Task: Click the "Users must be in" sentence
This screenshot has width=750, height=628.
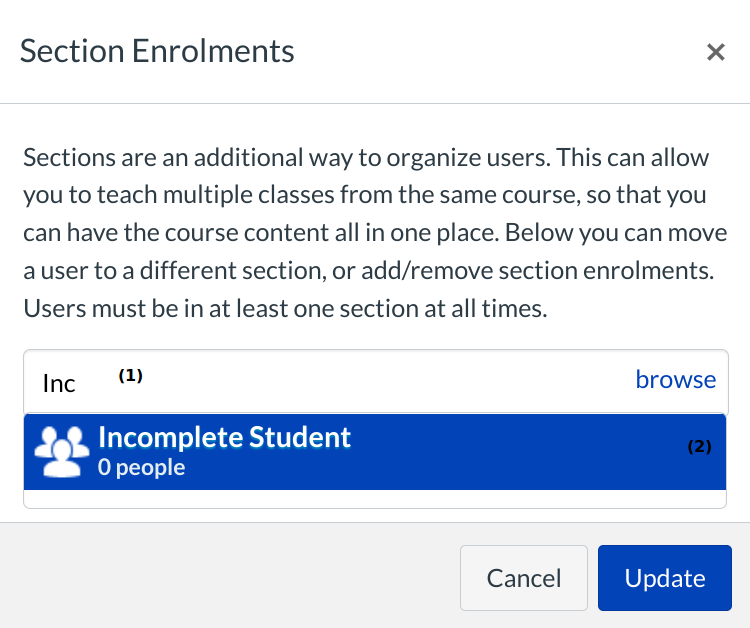Action: click(285, 309)
